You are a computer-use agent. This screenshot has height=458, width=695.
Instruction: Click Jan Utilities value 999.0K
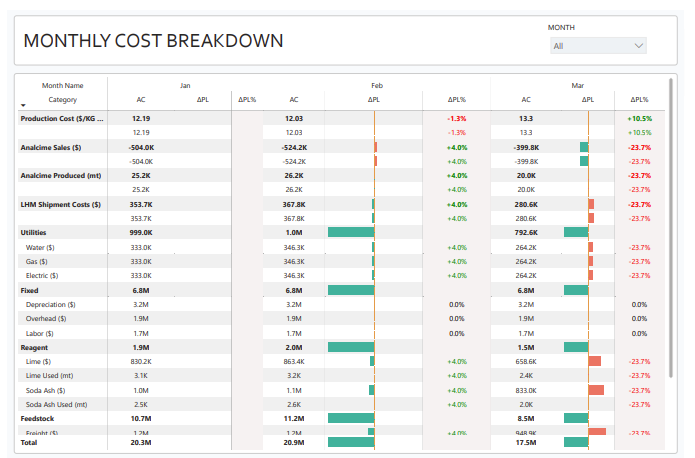tap(141, 232)
